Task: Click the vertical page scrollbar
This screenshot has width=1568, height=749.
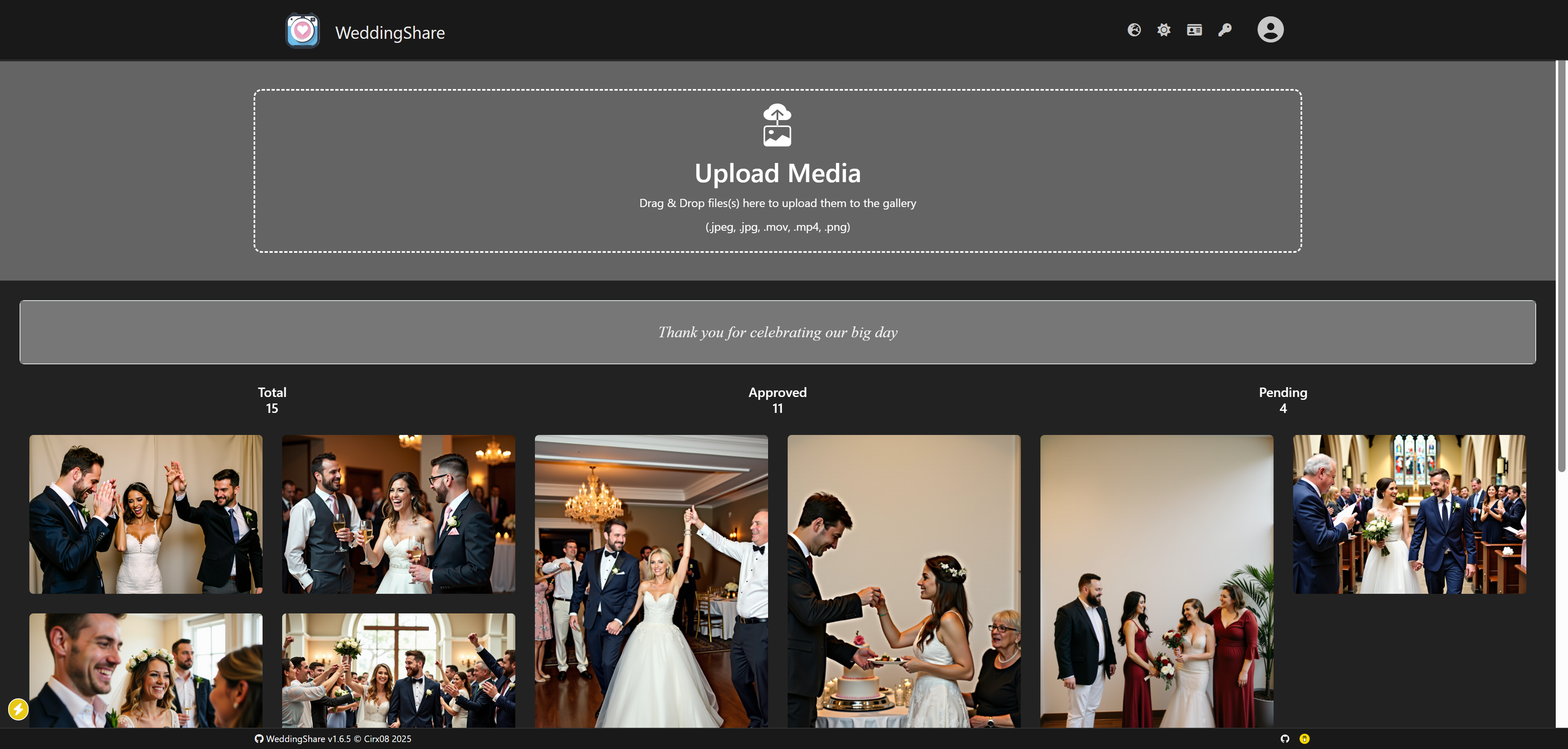Action: 1561,265
